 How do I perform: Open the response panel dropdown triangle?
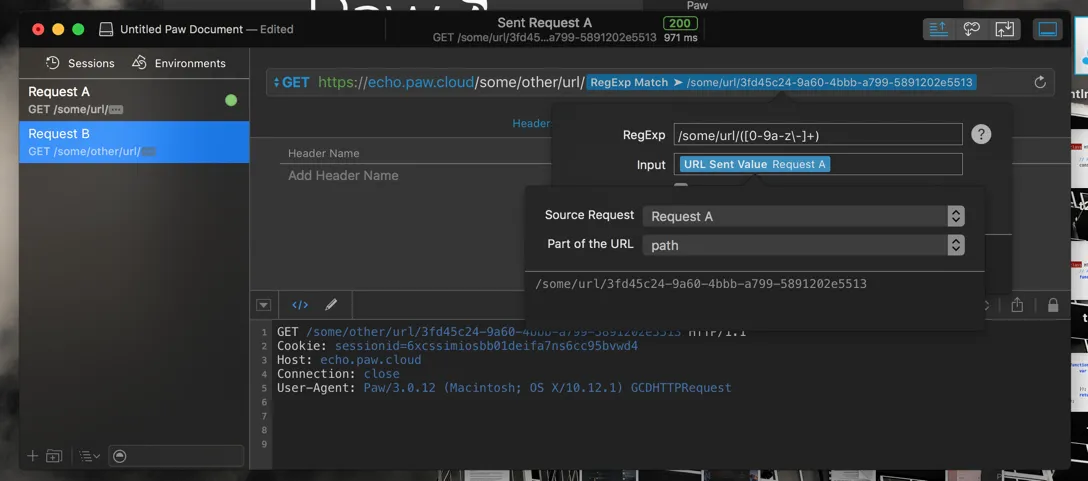[x=263, y=305]
